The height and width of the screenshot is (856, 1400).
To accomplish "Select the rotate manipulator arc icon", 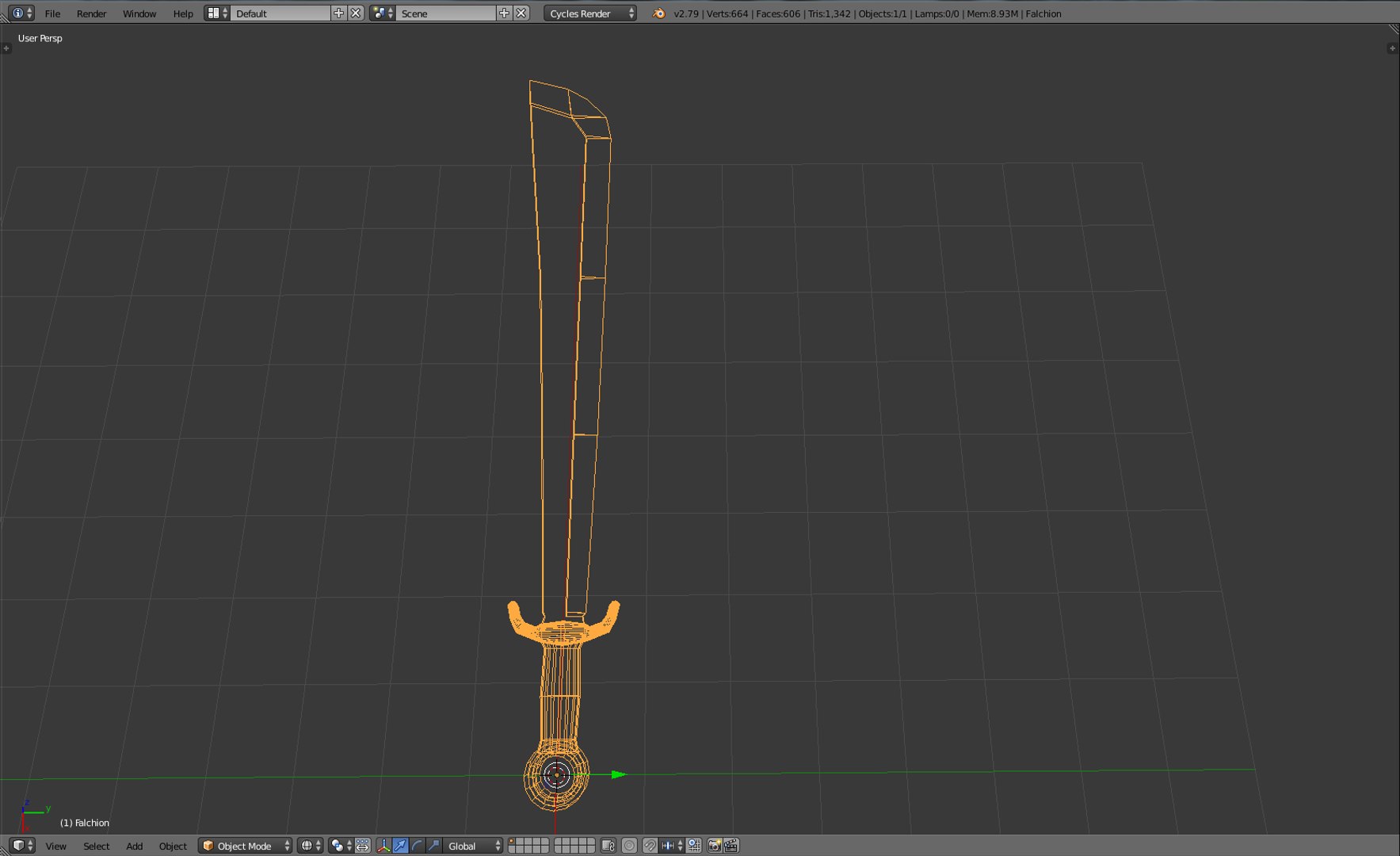I will click(418, 846).
